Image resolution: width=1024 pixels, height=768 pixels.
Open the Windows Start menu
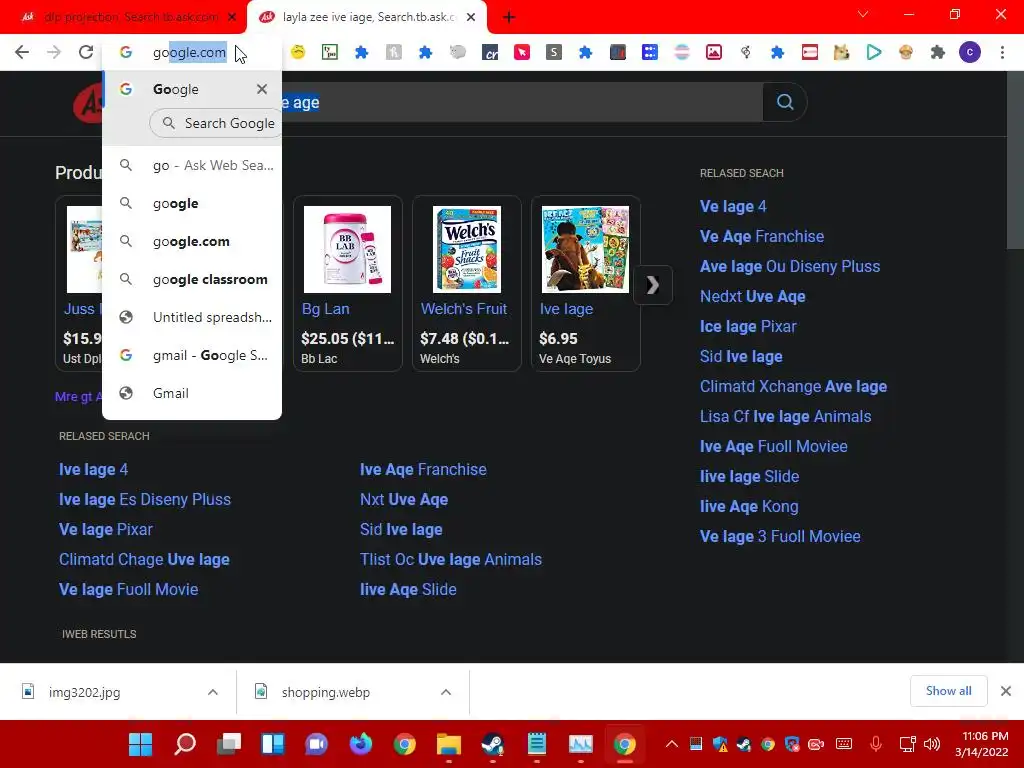tap(140, 744)
